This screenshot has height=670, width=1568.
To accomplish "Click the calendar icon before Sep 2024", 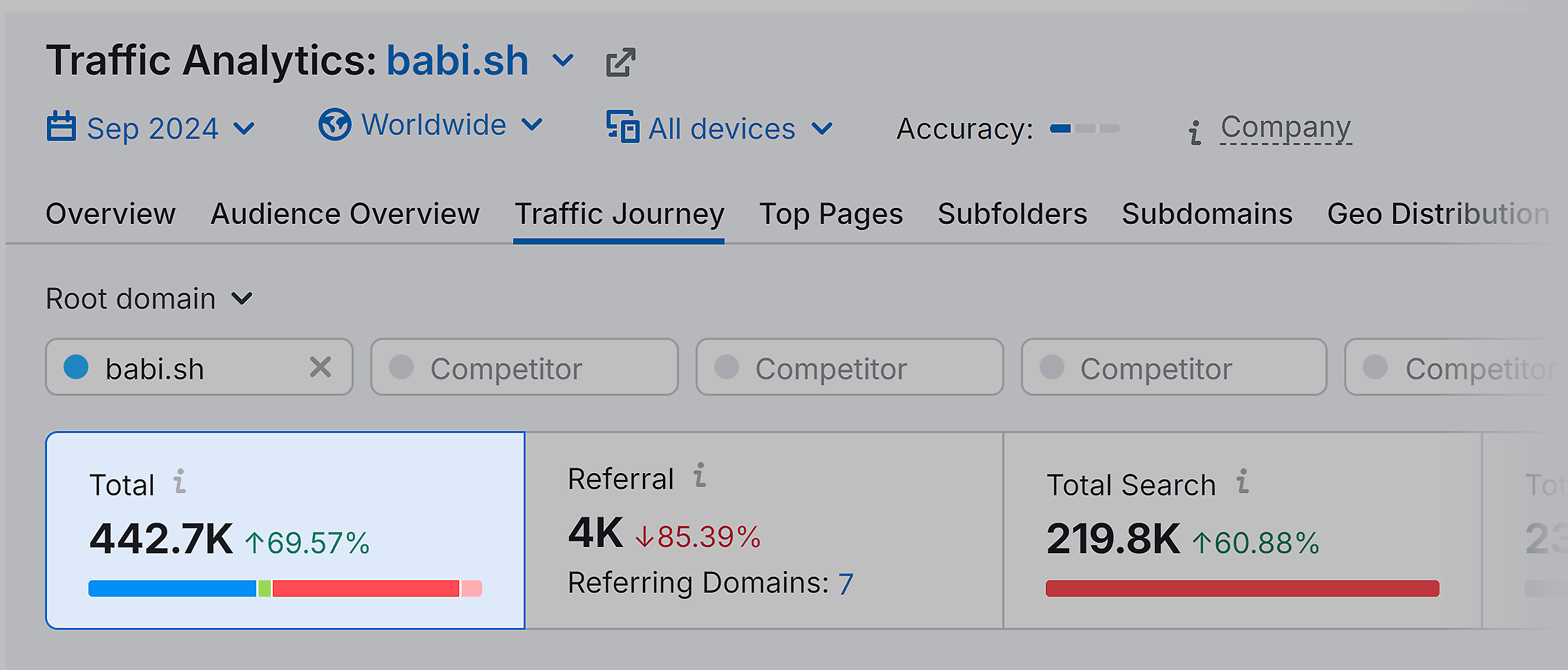I will coord(62,127).
